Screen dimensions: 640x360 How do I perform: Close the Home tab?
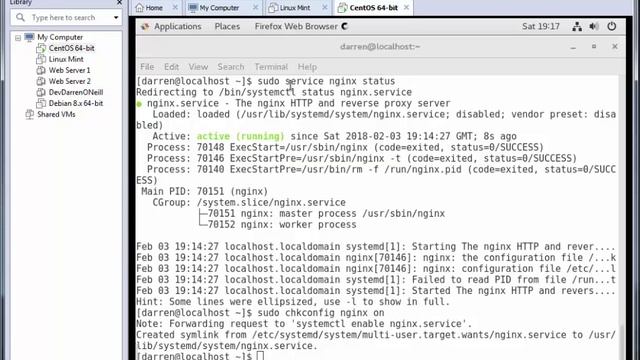click(x=175, y=7)
